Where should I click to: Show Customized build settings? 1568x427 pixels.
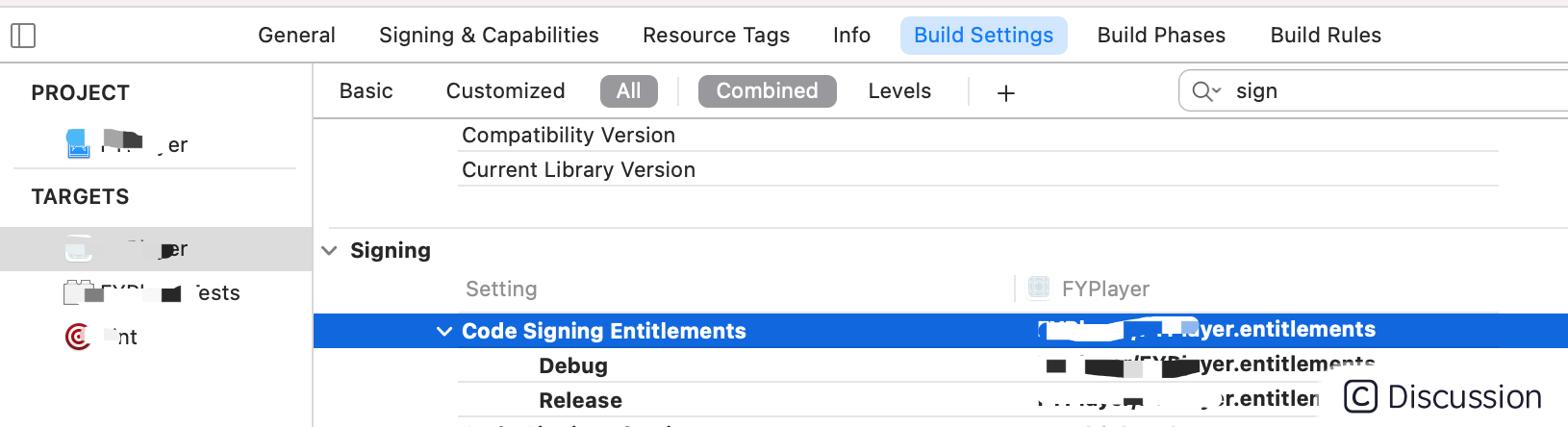[x=506, y=91]
